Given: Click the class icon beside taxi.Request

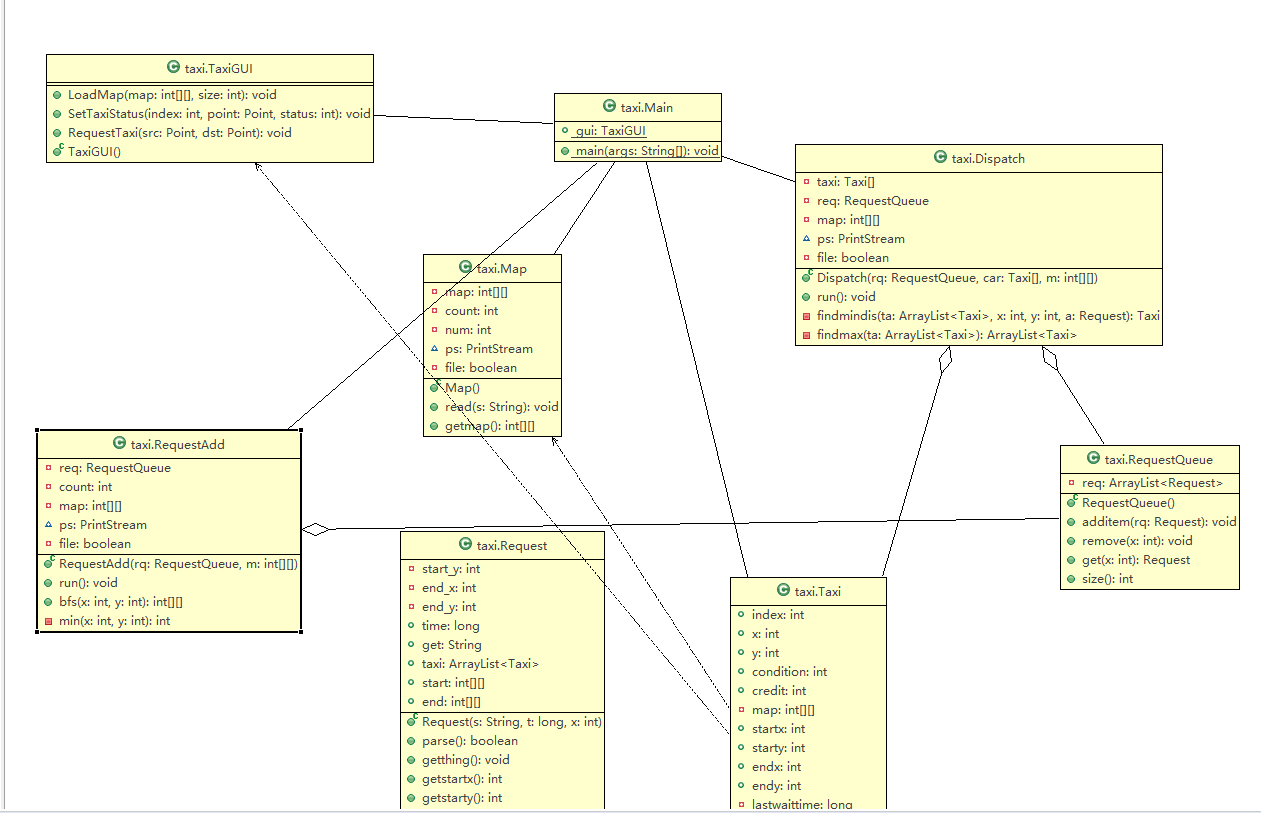Looking at the screenshot, I should [465, 544].
